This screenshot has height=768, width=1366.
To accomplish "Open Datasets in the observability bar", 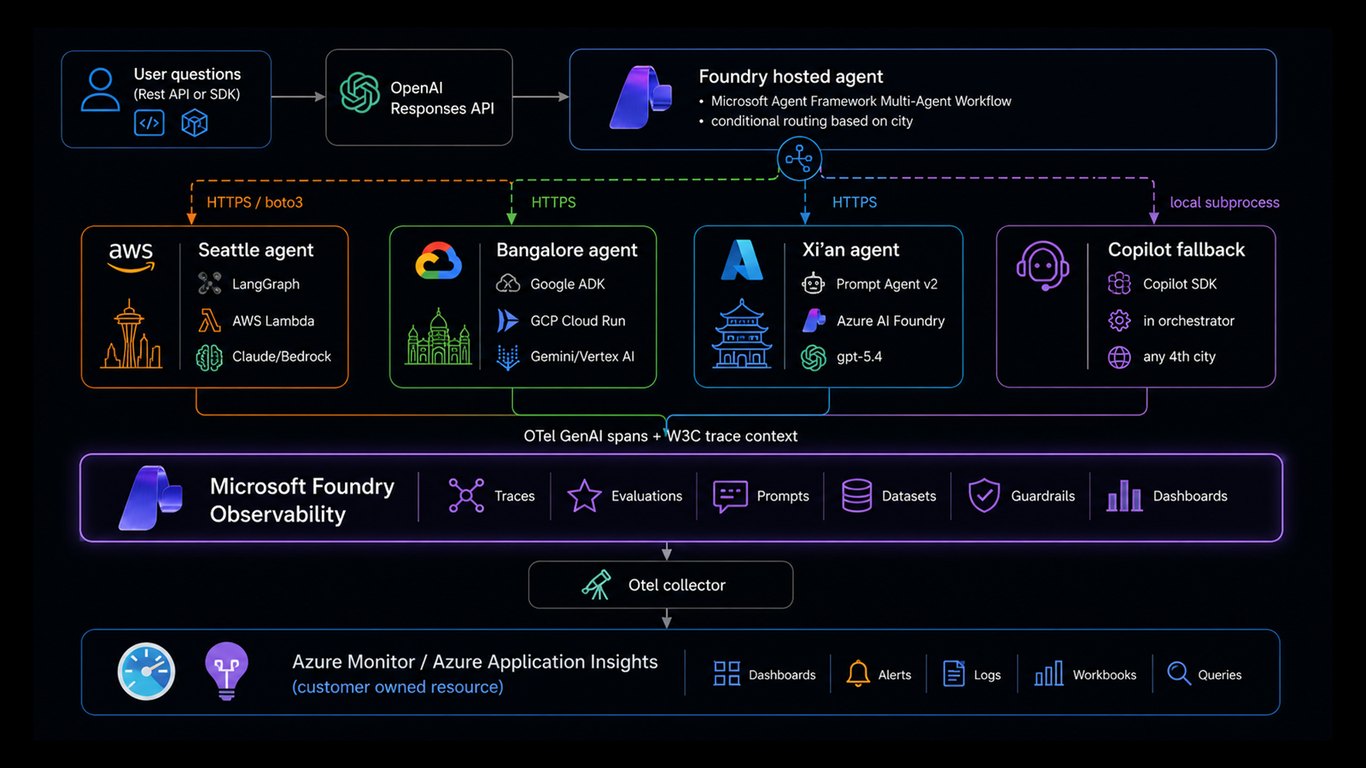I will coord(888,496).
